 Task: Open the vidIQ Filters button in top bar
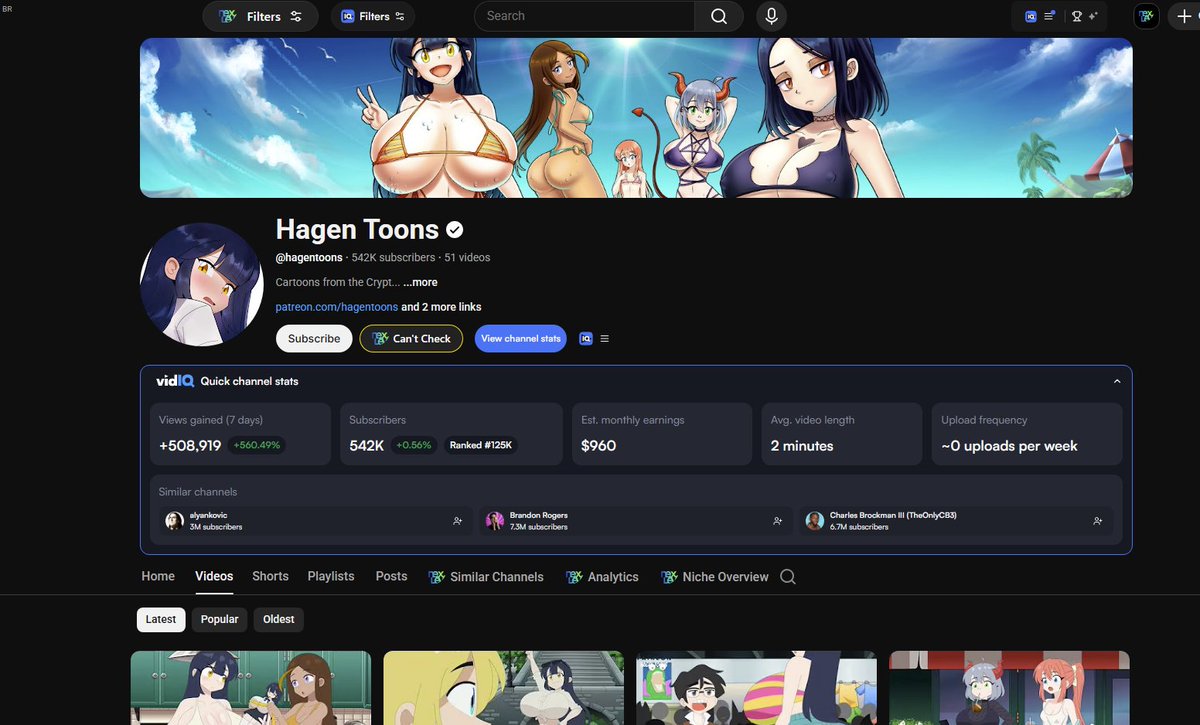[x=373, y=16]
